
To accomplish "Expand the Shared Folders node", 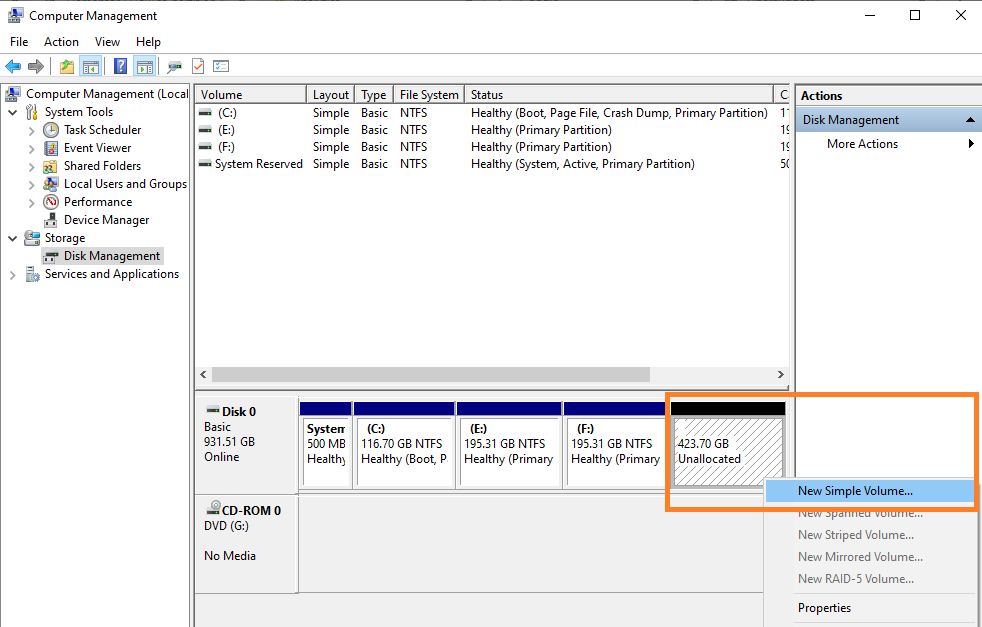I will (x=31, y=167).
